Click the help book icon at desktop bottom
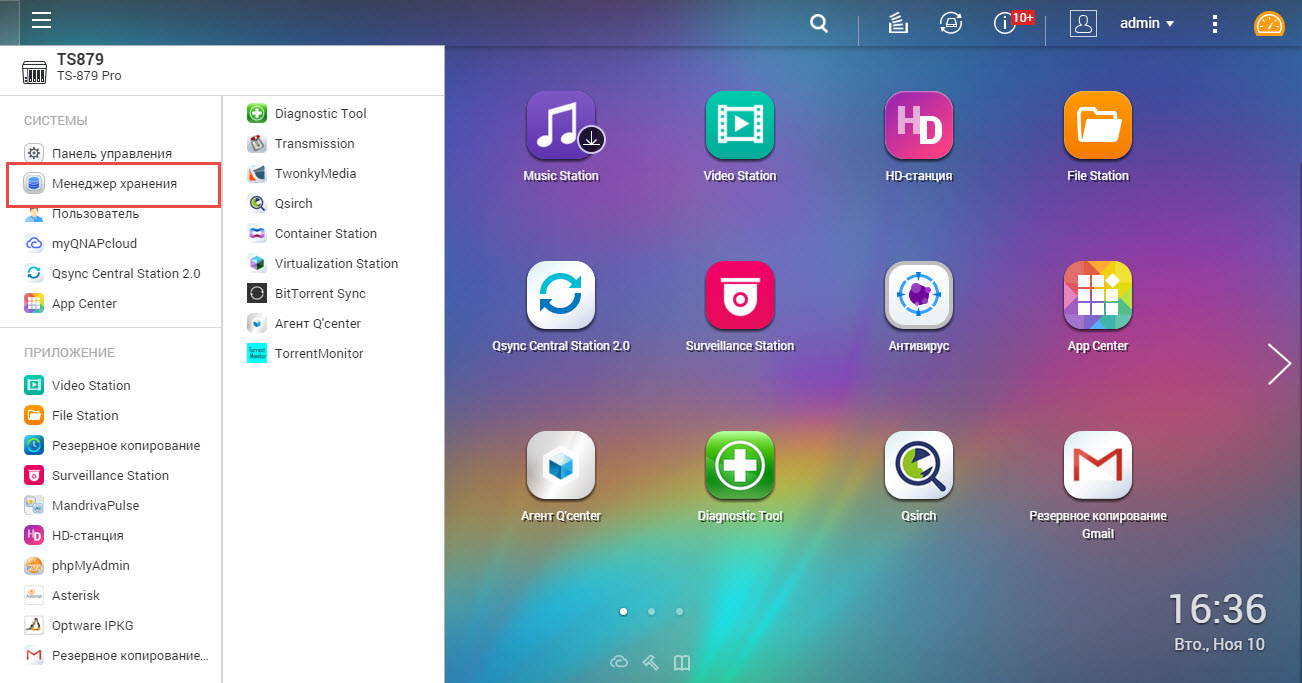Viewport: 1302px width, 683px height. [x=682, y=662]
